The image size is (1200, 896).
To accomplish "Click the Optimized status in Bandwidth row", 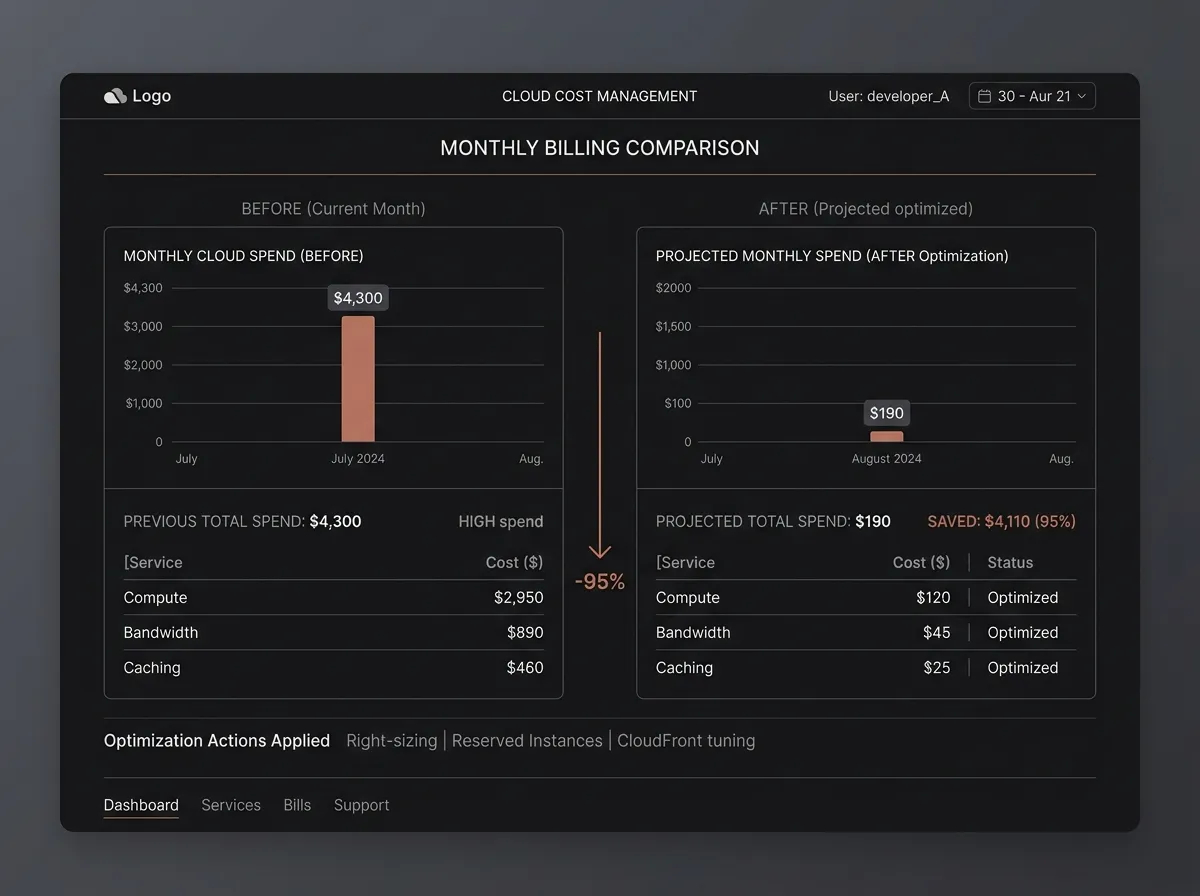I will (x=1023, y=633).
